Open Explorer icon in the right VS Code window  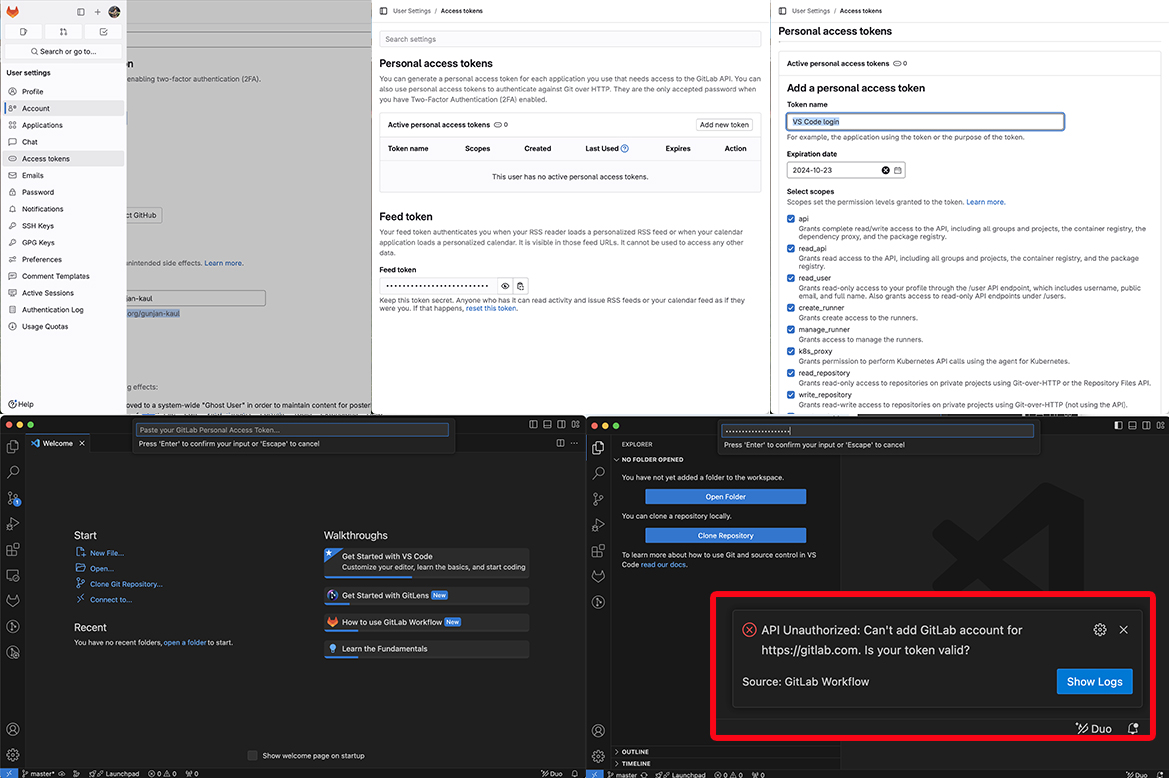(598, 447)
